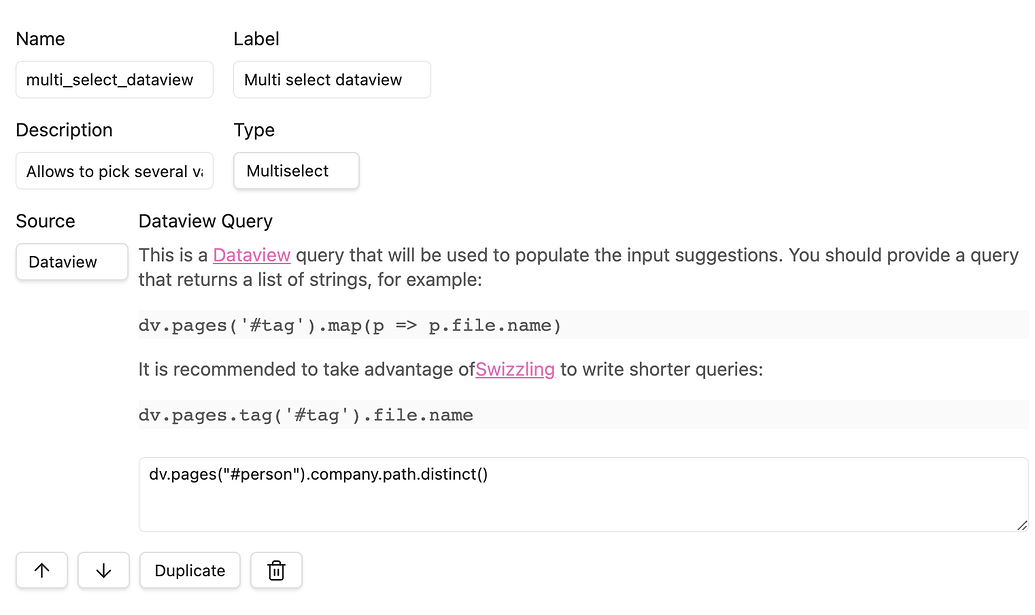Duplicate the multi_select_dataview field
The width and height of the screenshot is (1035, 615).
point(189,570)
